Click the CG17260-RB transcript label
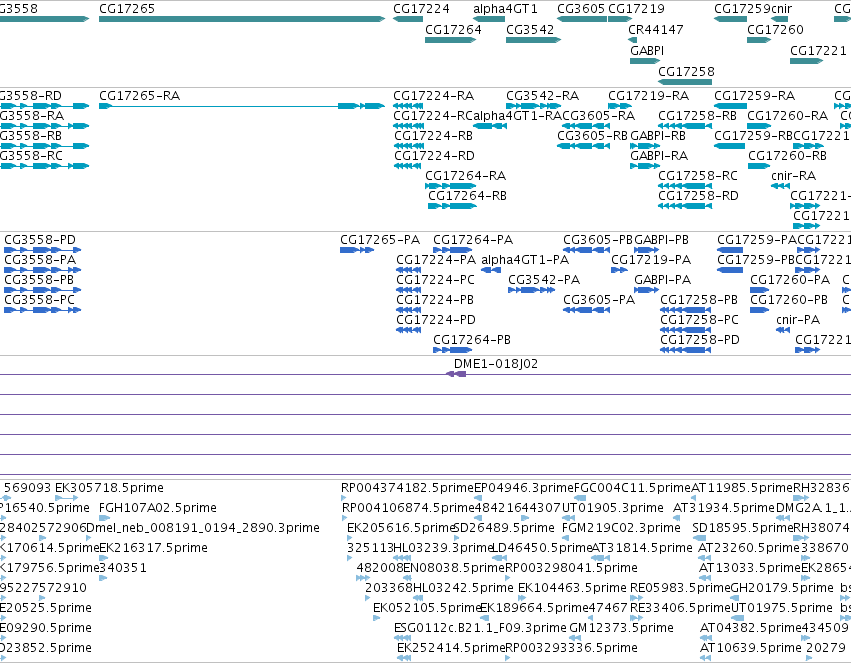Screen dimensions: 851x663 788,156
